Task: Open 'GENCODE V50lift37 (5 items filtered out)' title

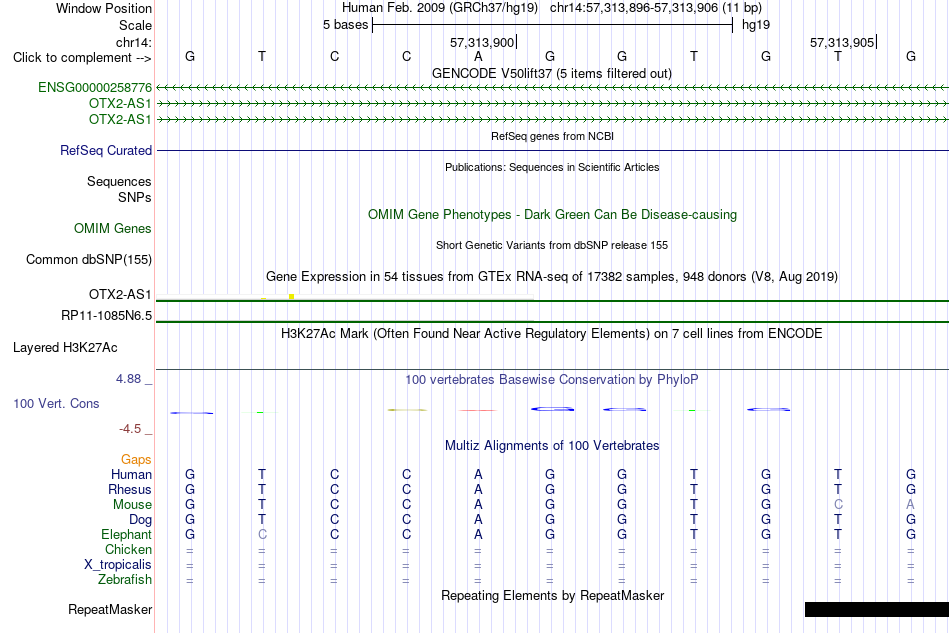Action: pos(551,73)
